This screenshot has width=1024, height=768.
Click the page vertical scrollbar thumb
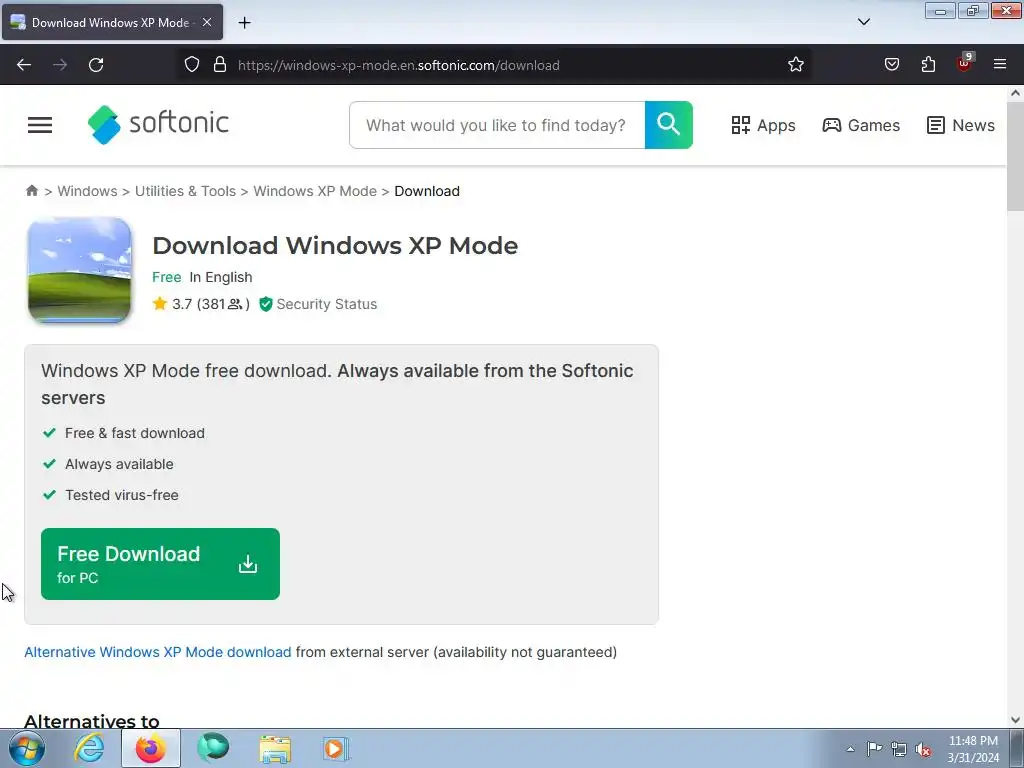coord(1015,157)
